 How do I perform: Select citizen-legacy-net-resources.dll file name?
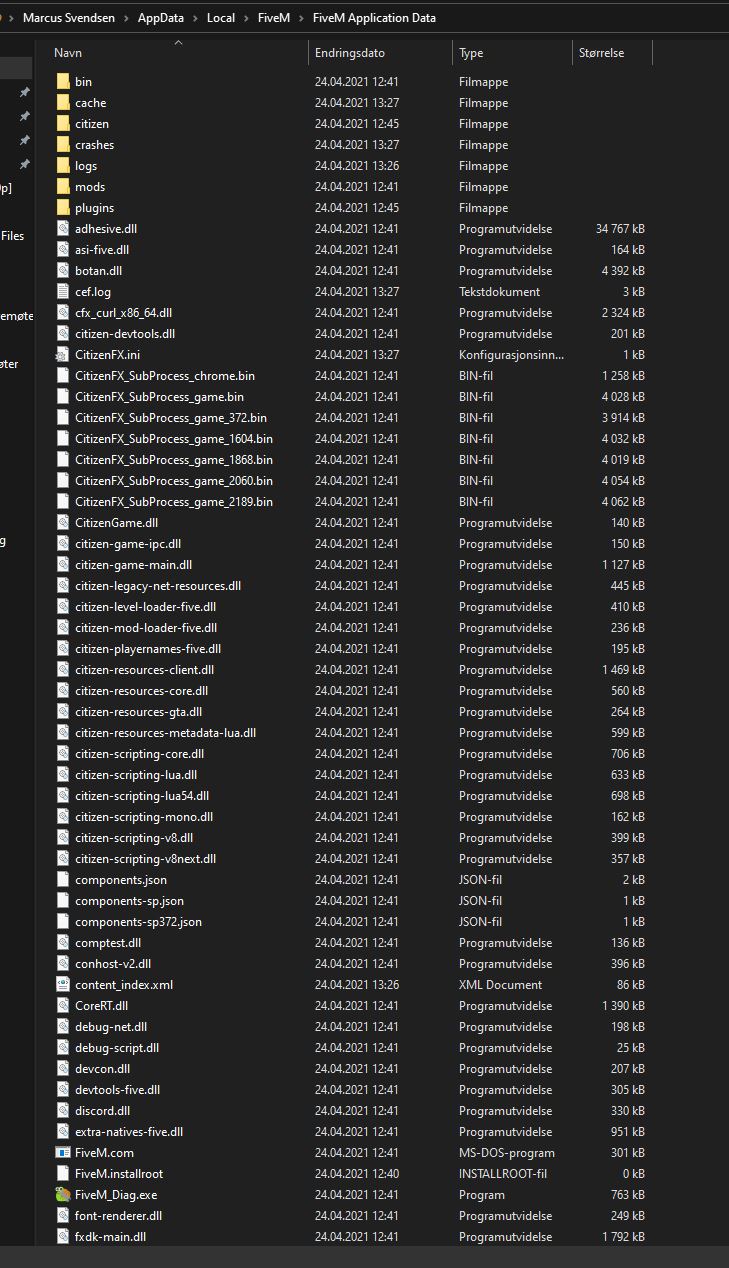click(158, 586)
